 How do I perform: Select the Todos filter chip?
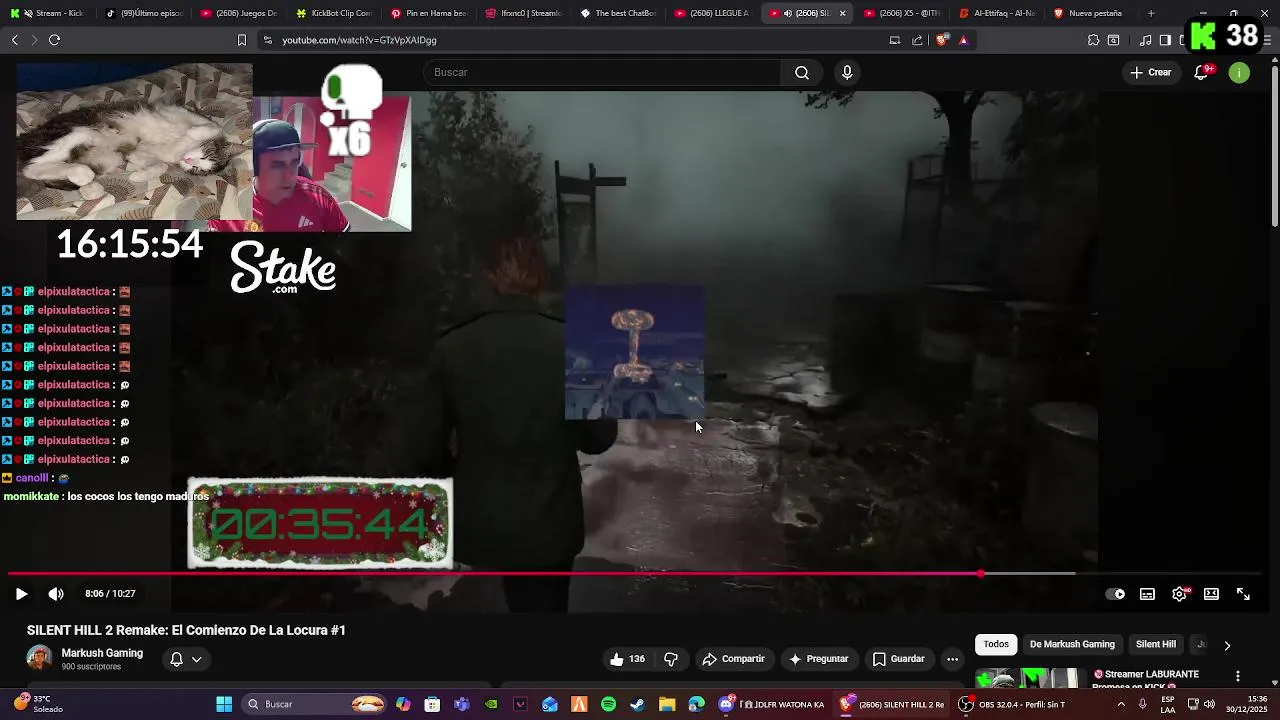996,645
